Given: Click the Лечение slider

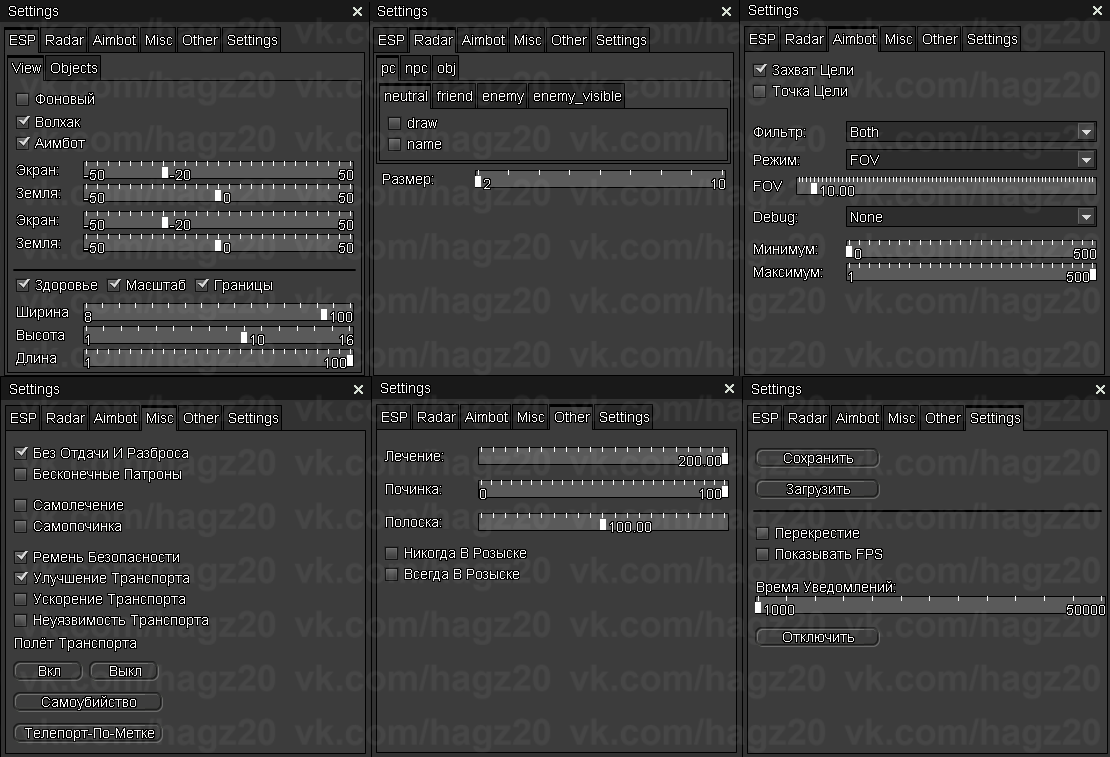Looking at the screenshot, I should click(603, 456).
